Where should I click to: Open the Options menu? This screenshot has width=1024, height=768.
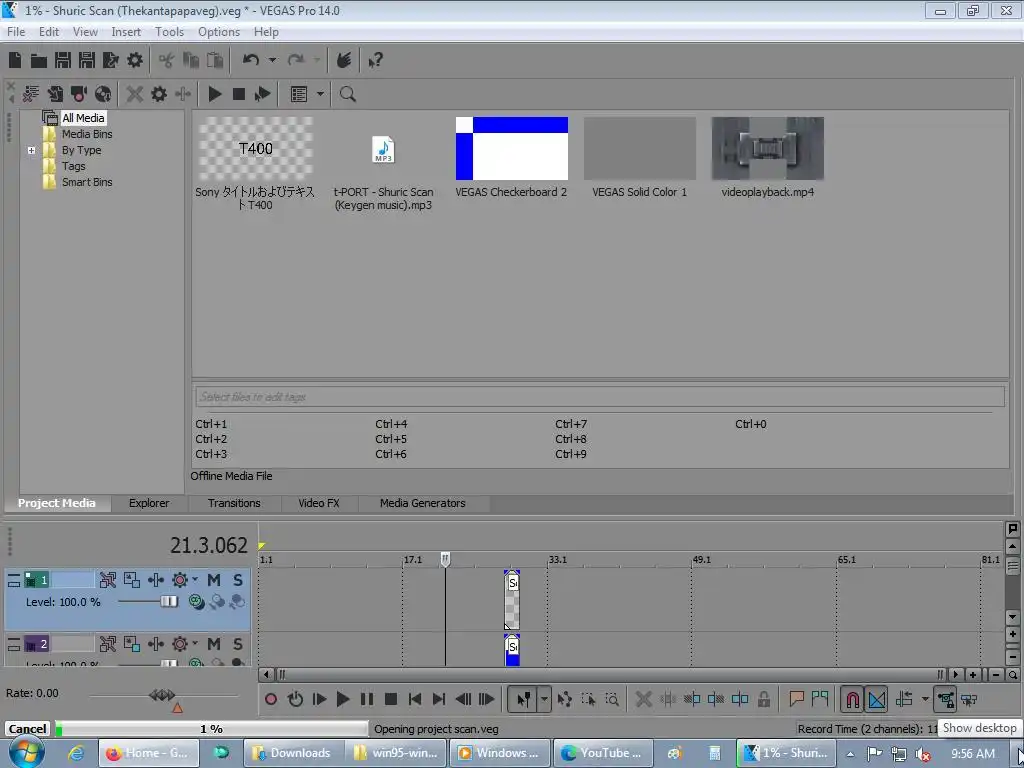pos(219,31)
